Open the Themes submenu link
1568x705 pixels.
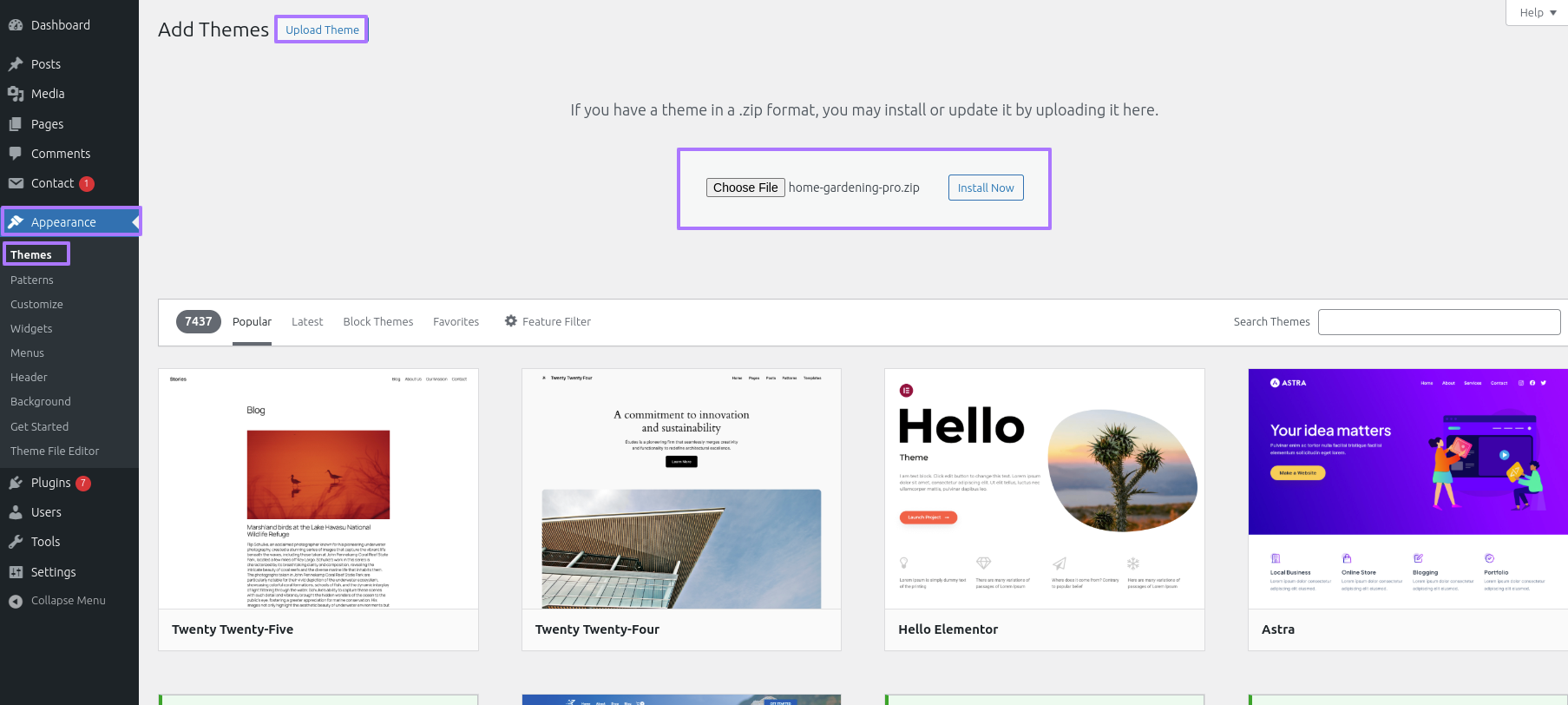[x=31, y=254]
